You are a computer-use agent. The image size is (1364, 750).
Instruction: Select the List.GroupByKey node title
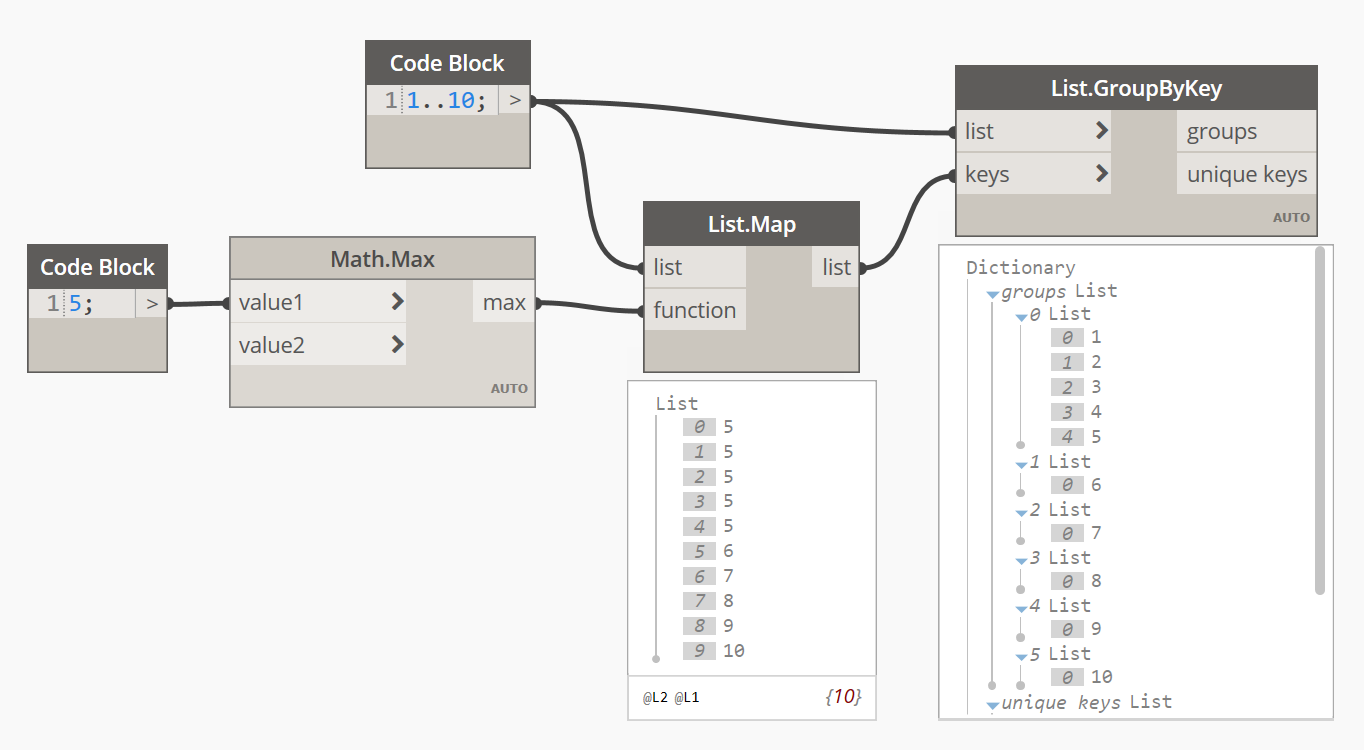[x=1136, y=88]
